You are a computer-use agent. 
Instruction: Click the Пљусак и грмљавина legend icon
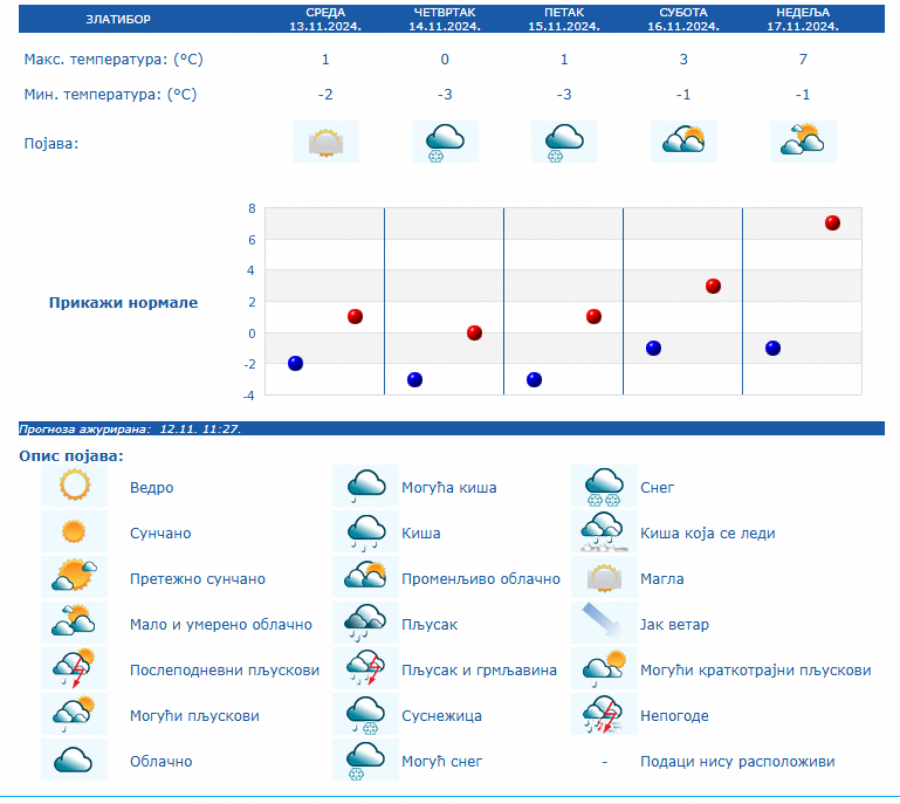pos(365,670)
